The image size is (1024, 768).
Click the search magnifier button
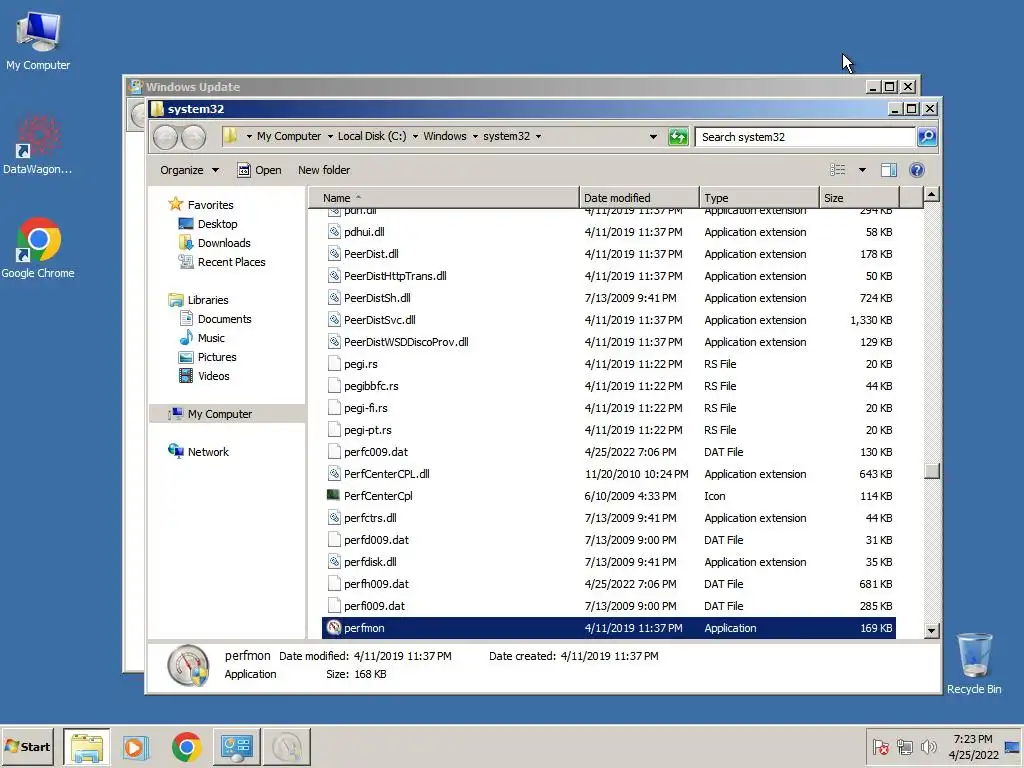click(927, 136)
